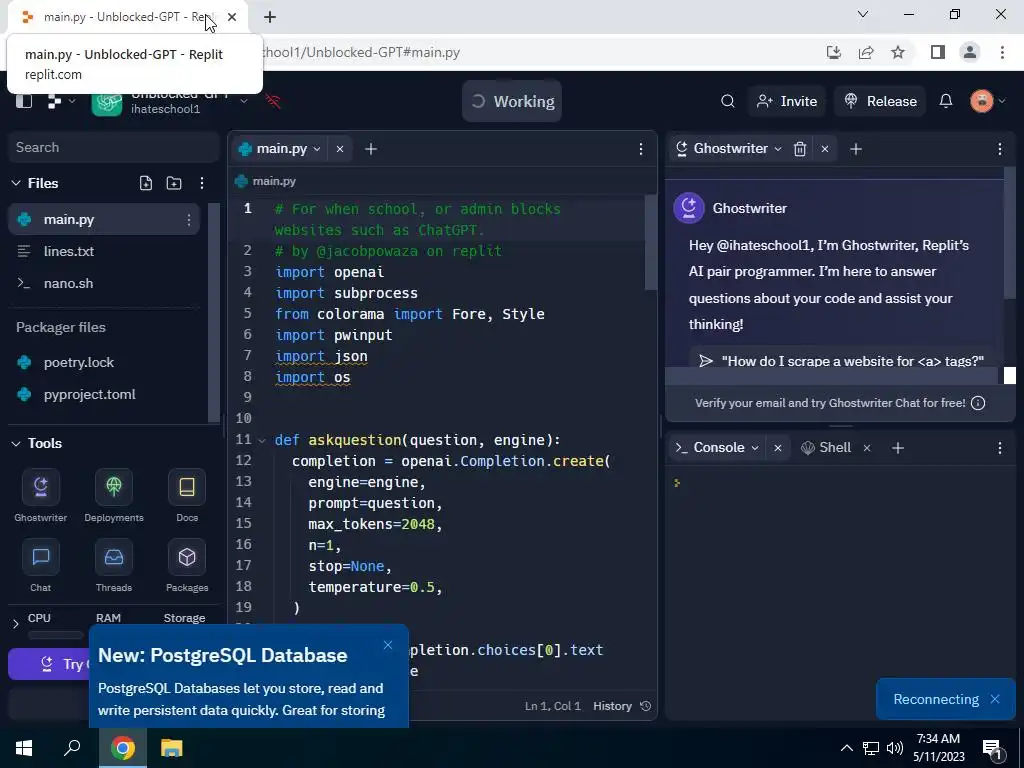The width and height of the screenshot is (1024, 768).
Task: Close the Console tab
Action: (777, 448)
